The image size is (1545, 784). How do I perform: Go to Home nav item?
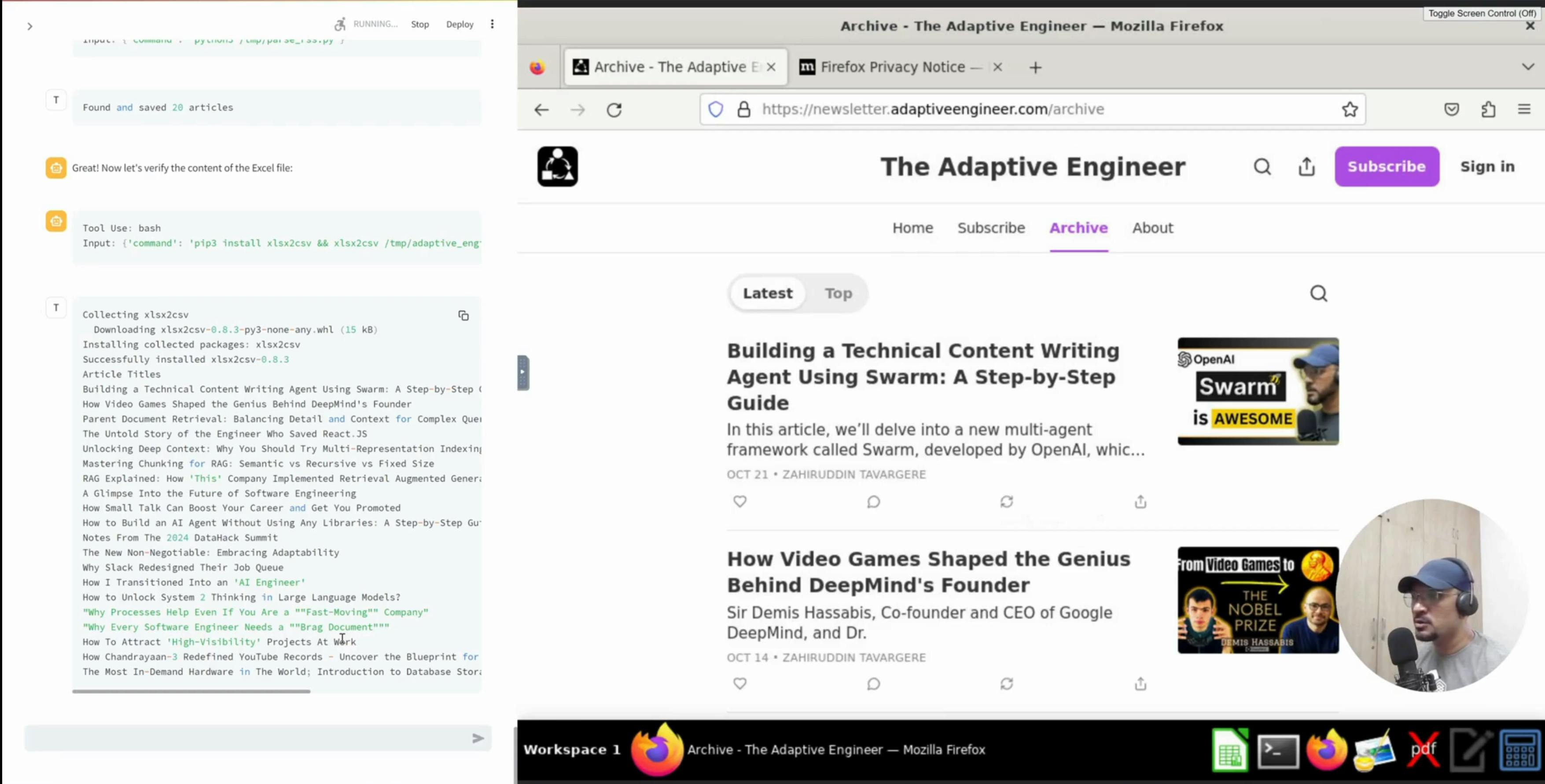(912, 228)
